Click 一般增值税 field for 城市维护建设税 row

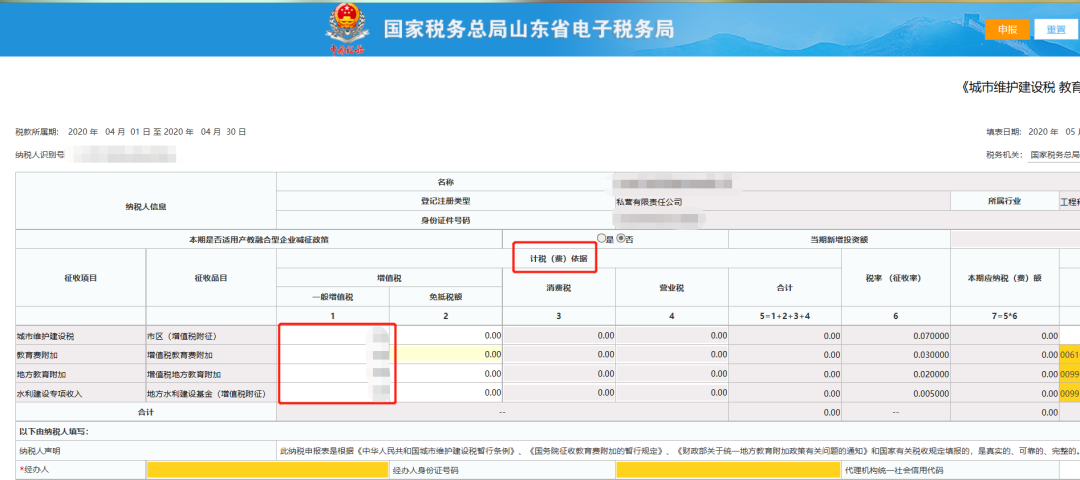point(333,335)
